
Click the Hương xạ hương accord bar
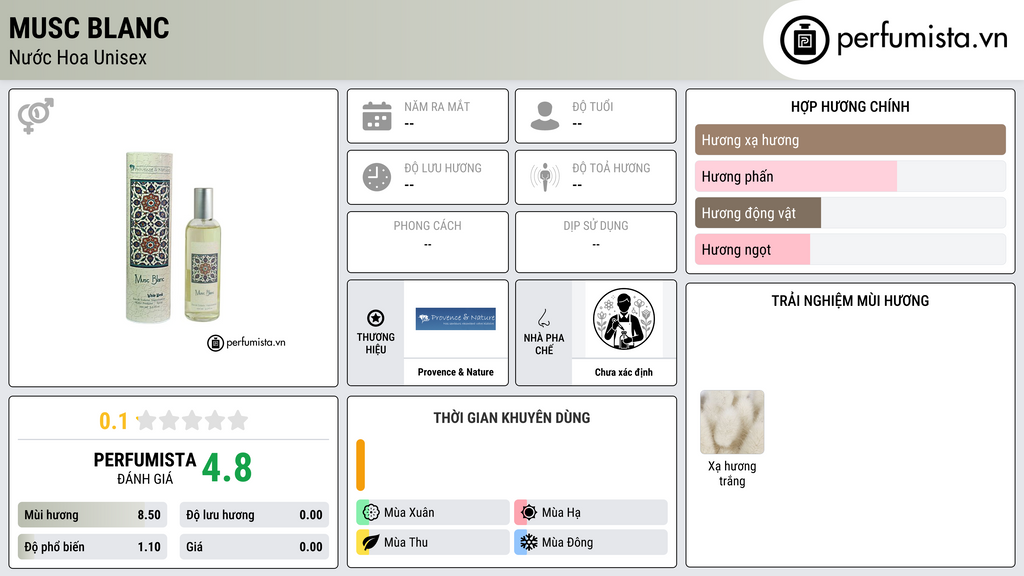click(850, 140)
